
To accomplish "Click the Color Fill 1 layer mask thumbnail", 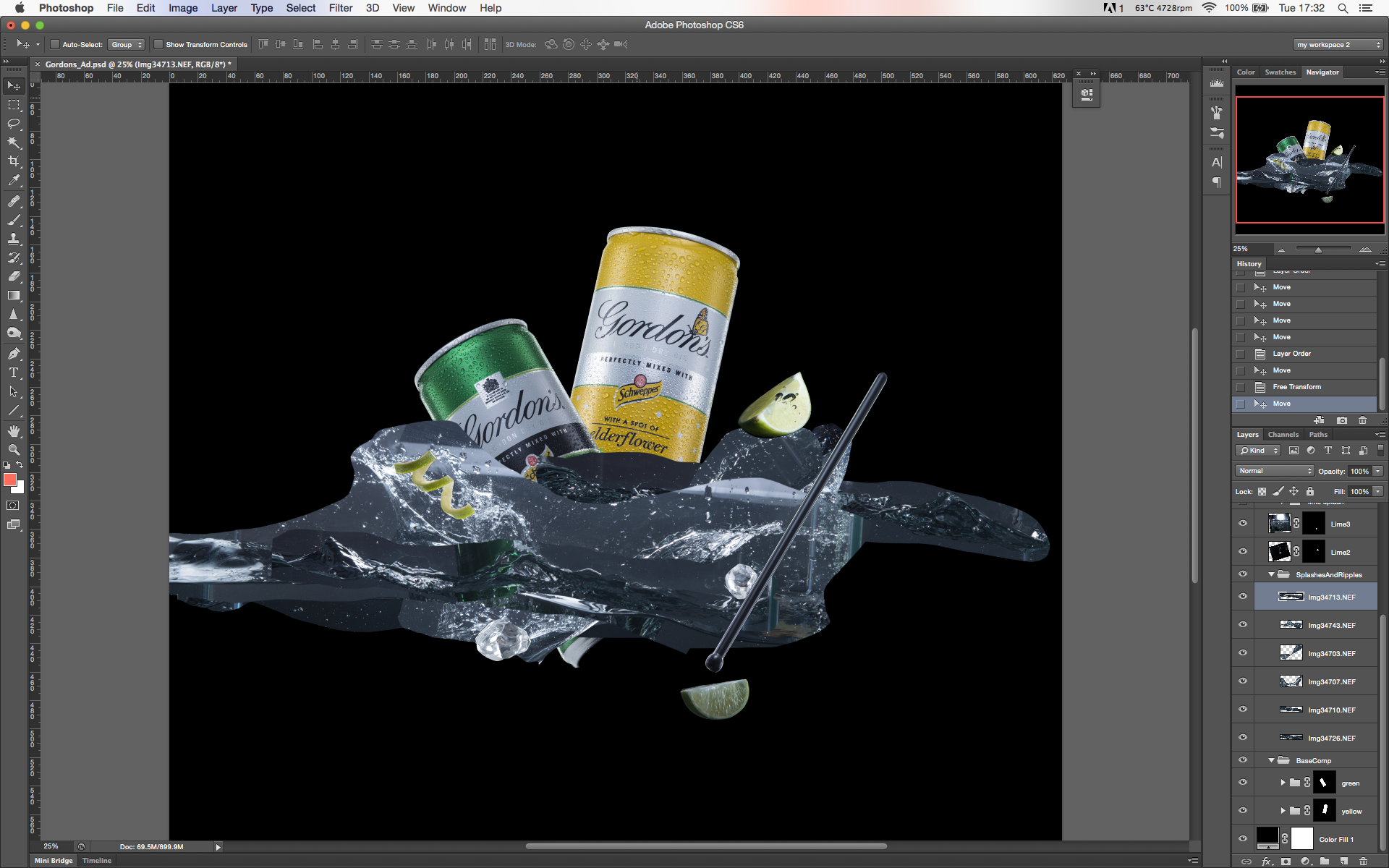I will pyautogui.click(x=1302, y=839).
